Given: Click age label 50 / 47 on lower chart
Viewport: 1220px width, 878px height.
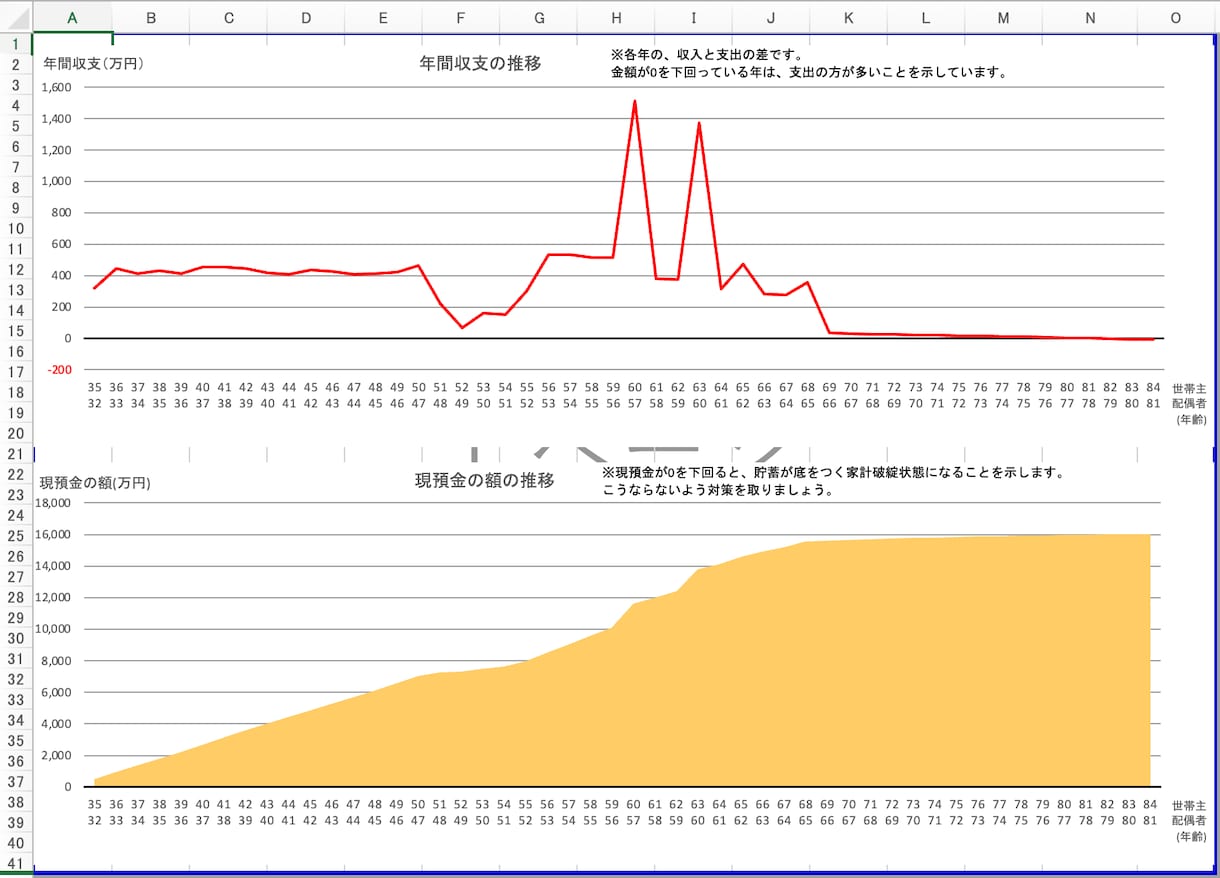Looking at the screenshot, I should (419, 812).
